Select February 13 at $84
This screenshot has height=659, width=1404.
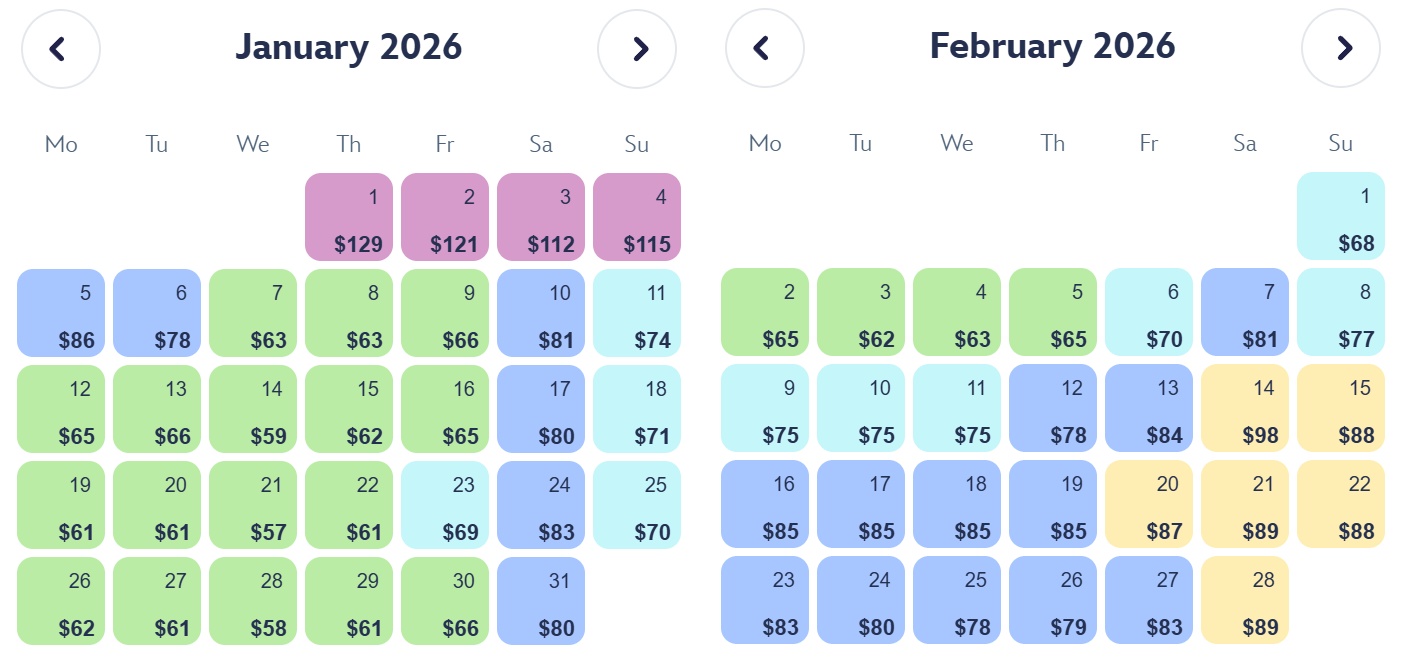(x=1149, y=409)
